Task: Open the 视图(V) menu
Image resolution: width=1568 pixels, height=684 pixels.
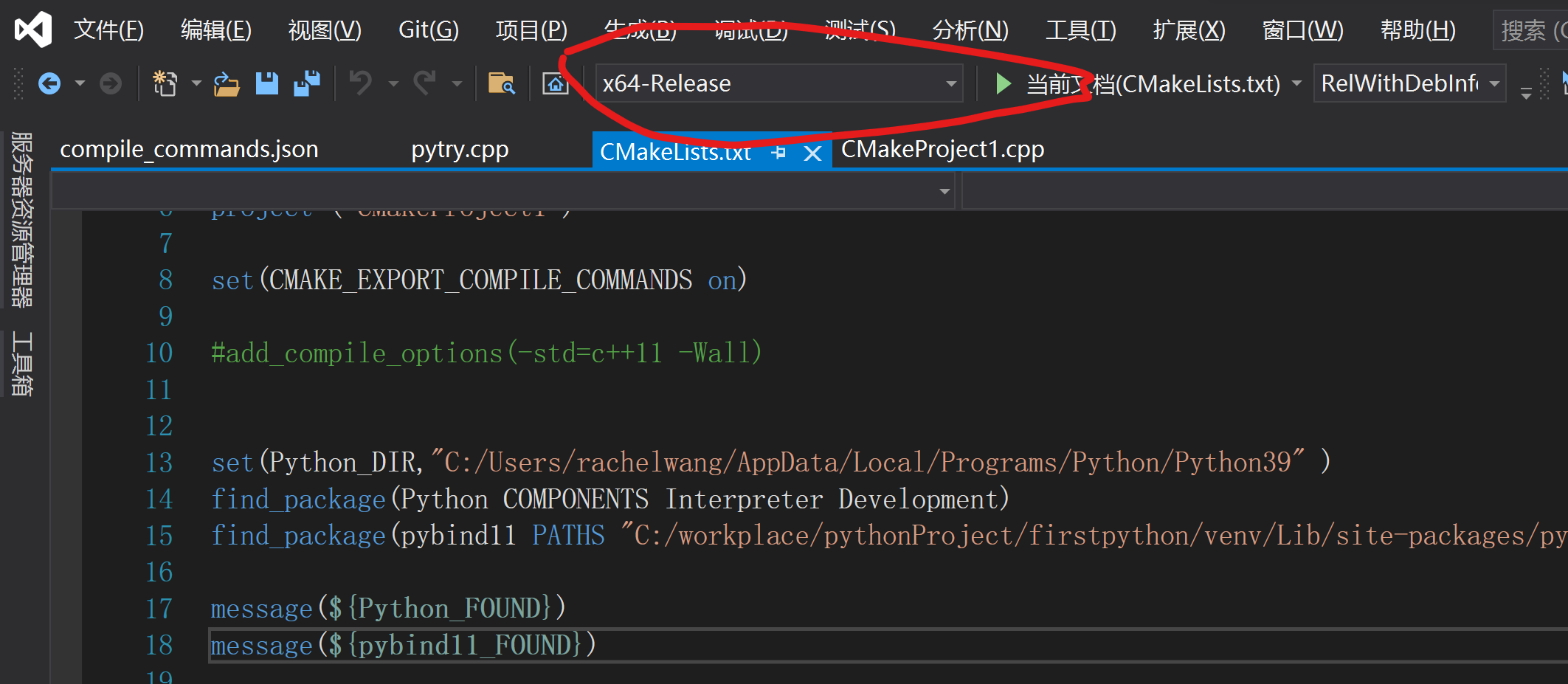Action: pyautogui.click(x=325, y=30)
